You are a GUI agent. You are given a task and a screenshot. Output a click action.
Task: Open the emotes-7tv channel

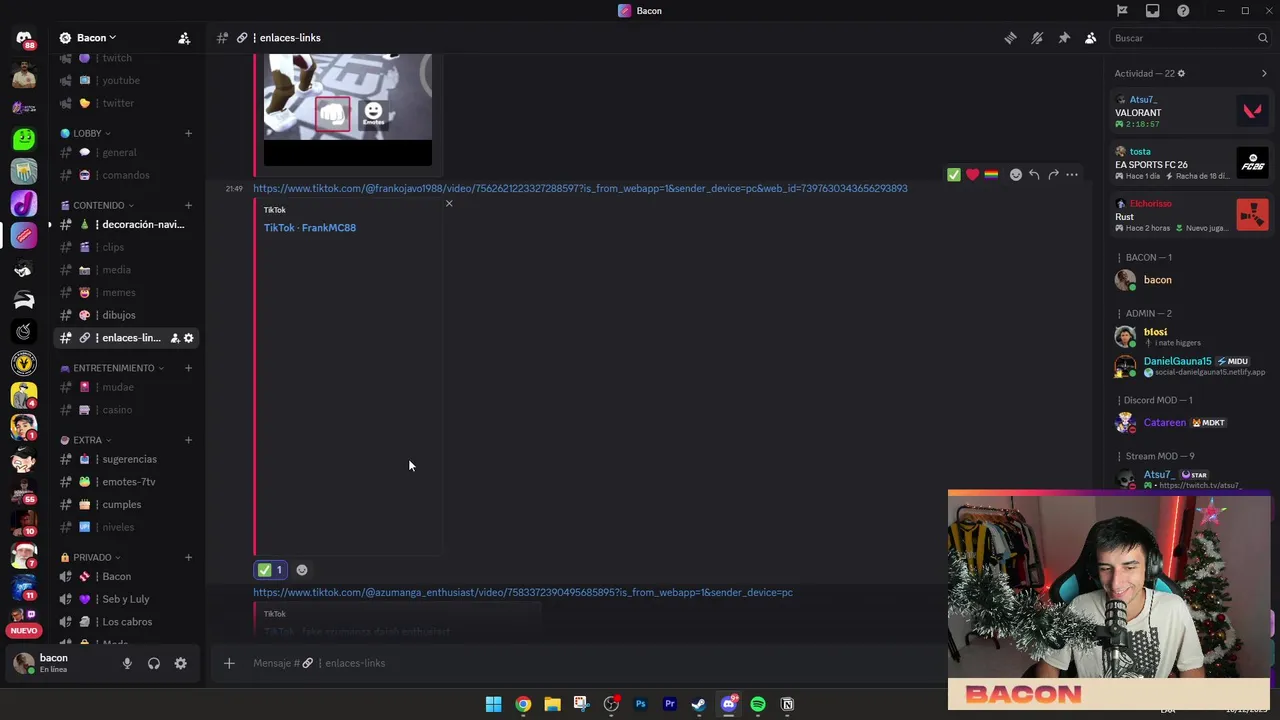126,482
